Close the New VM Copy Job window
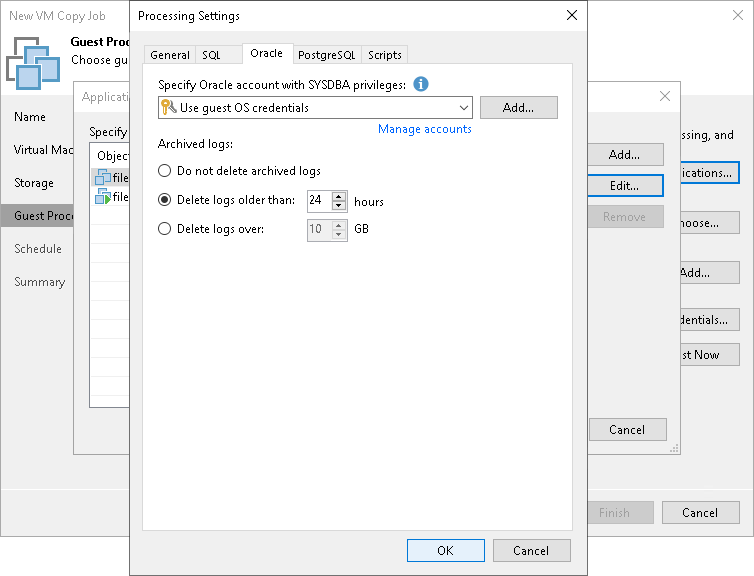Viewport: 754px width, 576px height. tap(738, 15)
